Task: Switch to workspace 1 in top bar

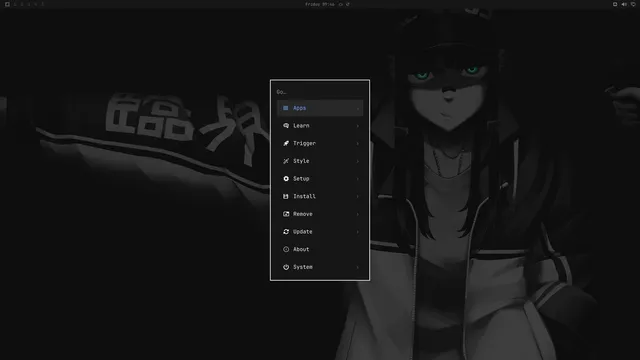Action: click(15, 4)
